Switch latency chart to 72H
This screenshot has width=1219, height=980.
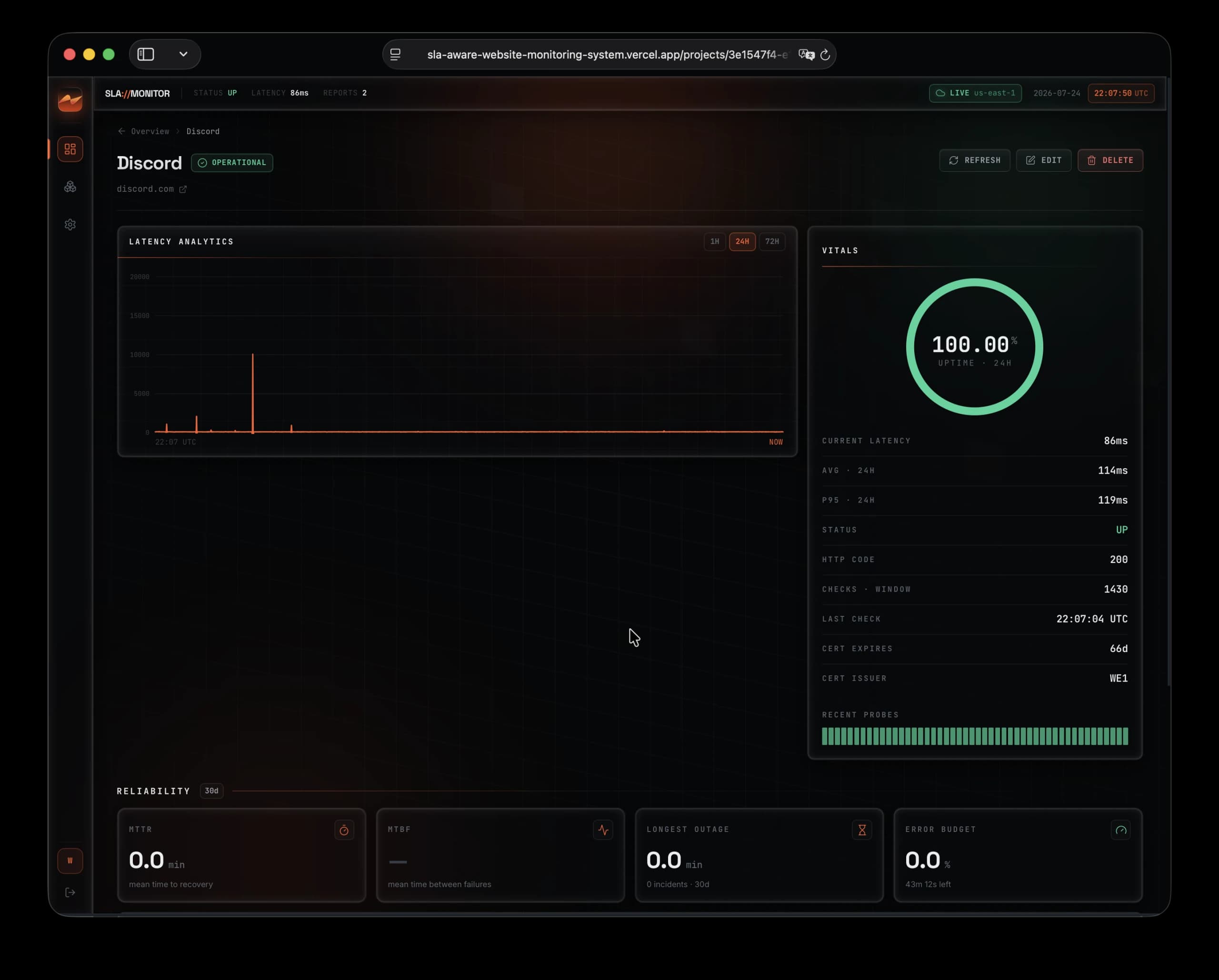coord(772,241)
